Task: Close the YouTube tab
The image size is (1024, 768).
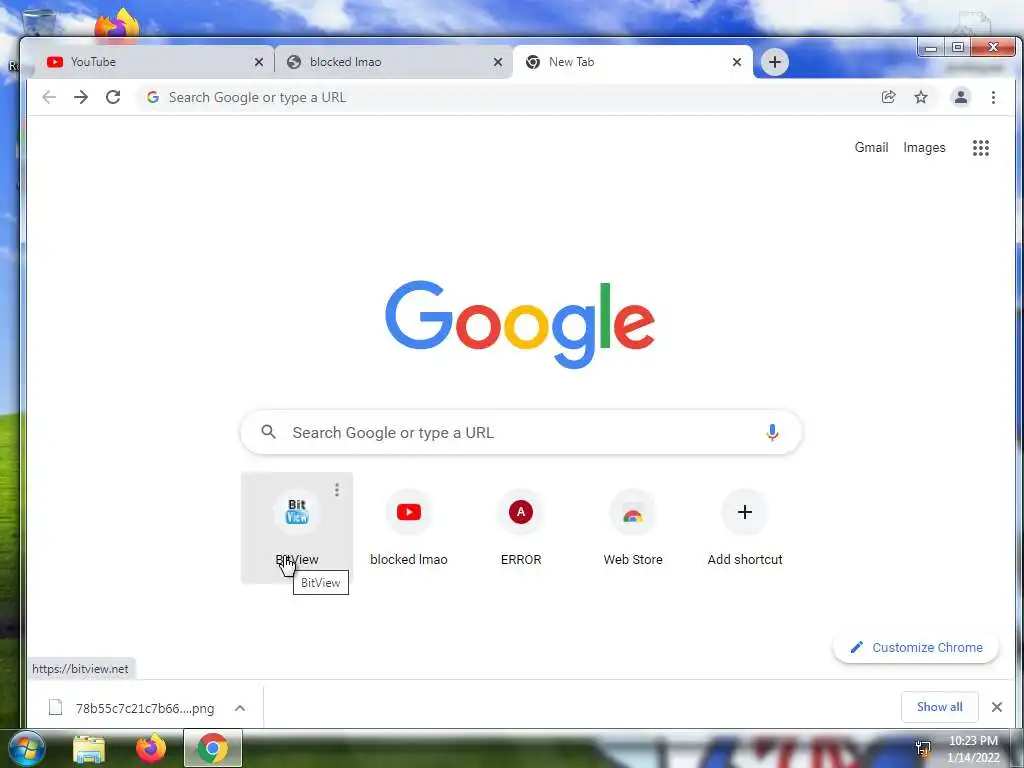Action: click(x=259, y=62)
